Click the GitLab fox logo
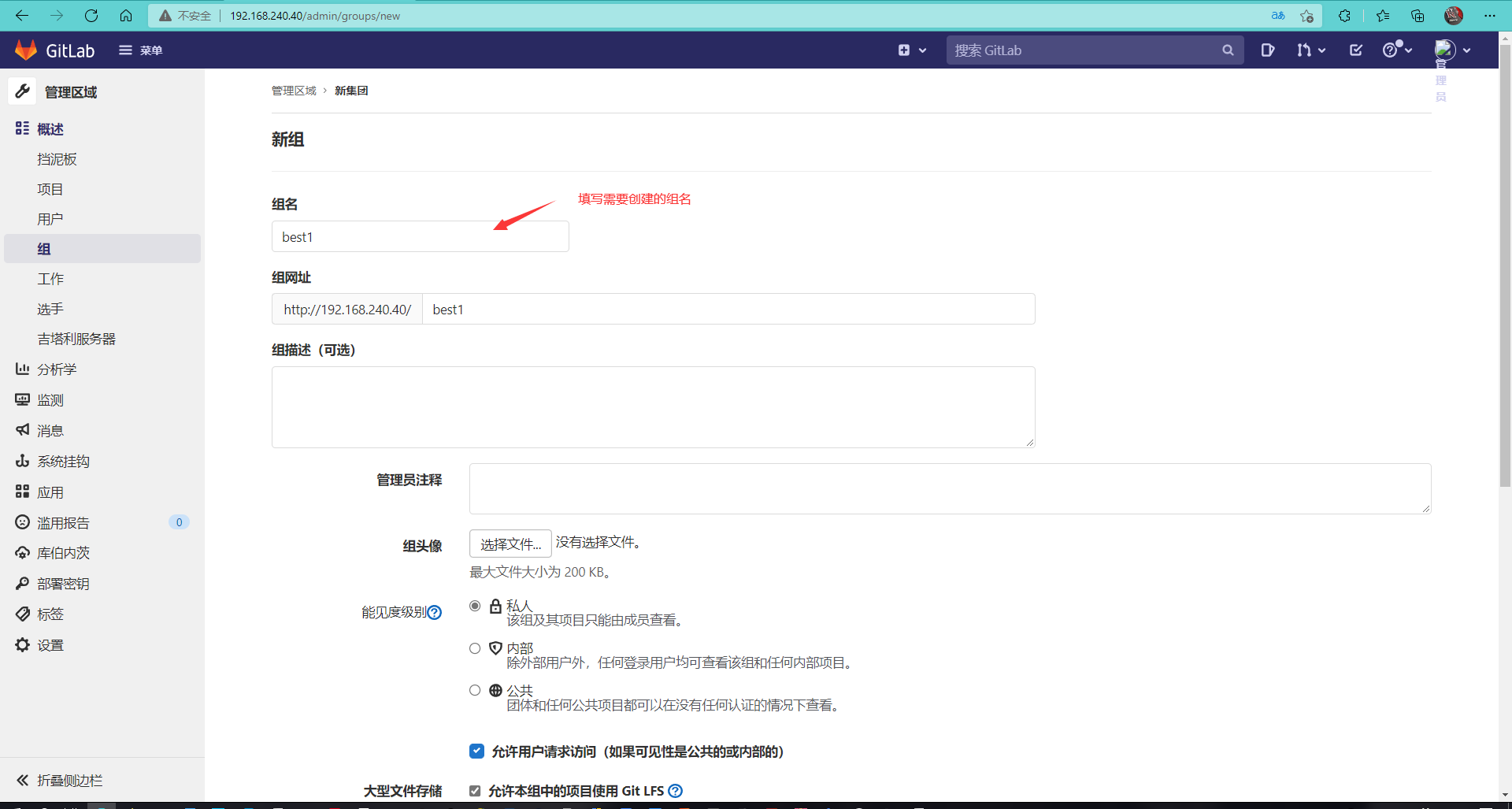The width and height of the screenshot is (1512, 809). (x=25, y=50)
